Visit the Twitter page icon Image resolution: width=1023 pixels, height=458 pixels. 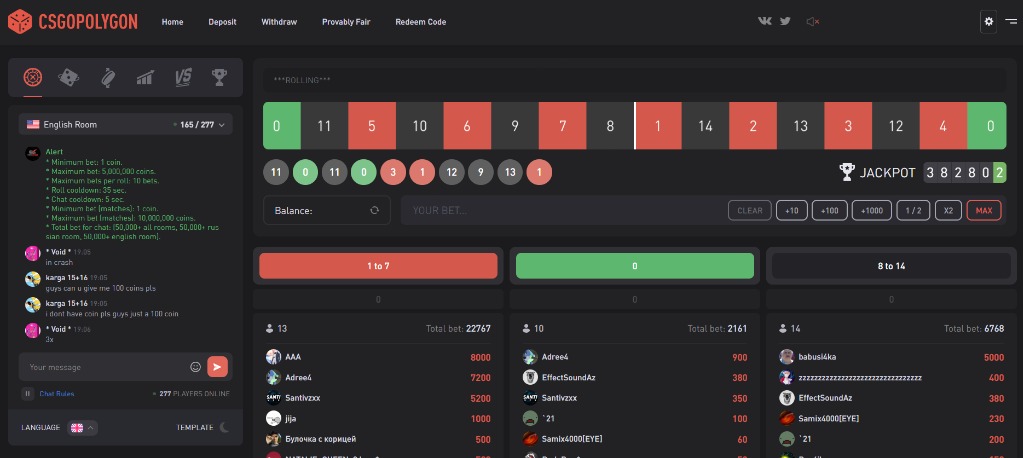pyautogui.click(x=785, y=21)
